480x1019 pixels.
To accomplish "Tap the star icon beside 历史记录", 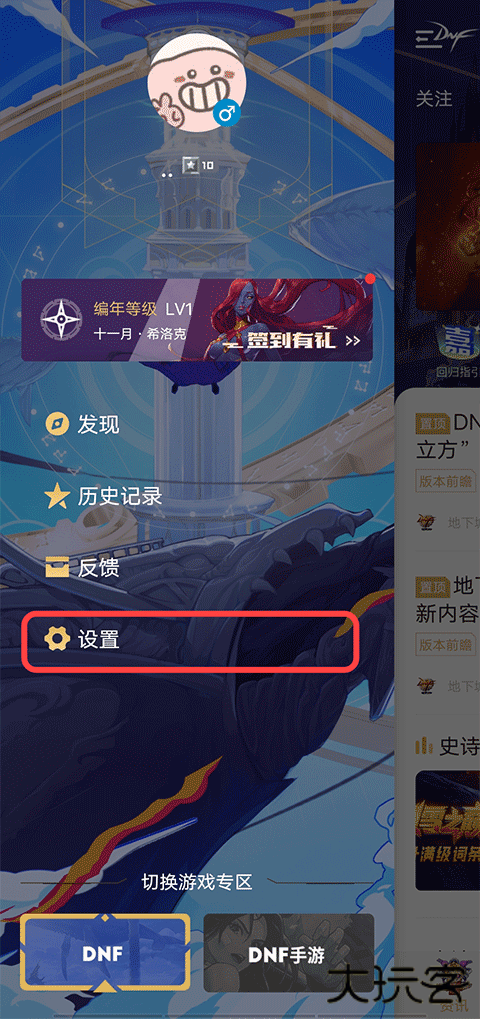I will coord(57,497).
